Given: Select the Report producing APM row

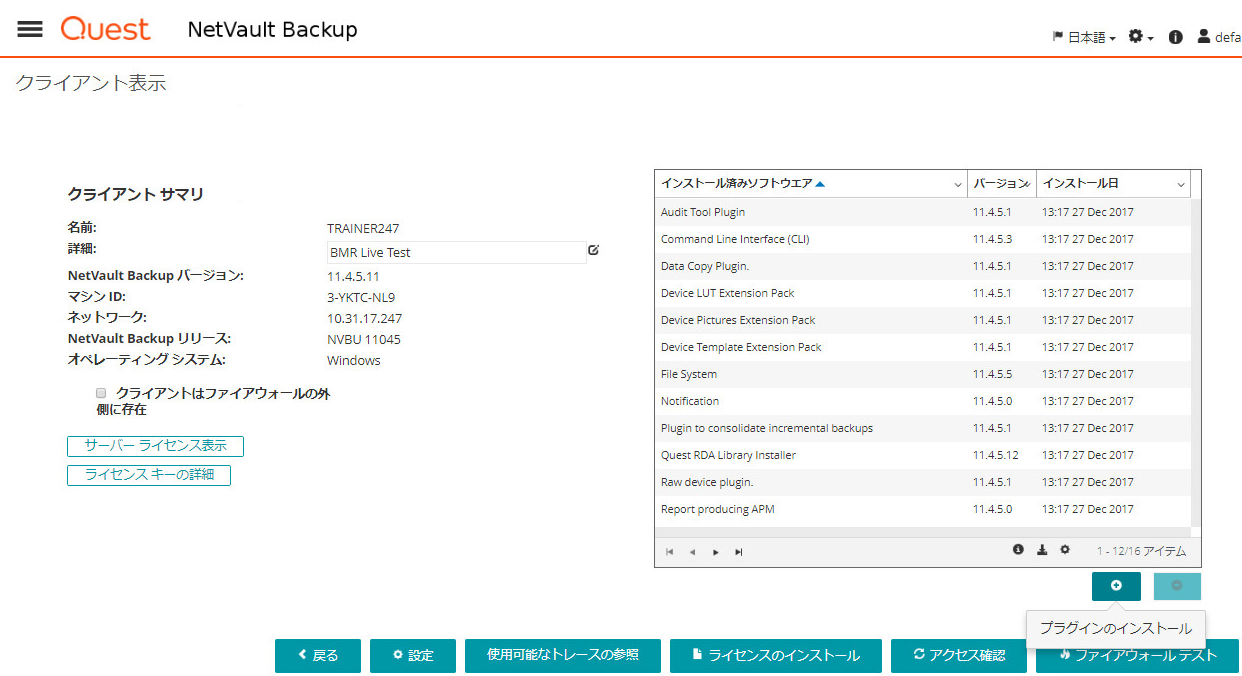Looking at the screenshot, I should 922,509.
